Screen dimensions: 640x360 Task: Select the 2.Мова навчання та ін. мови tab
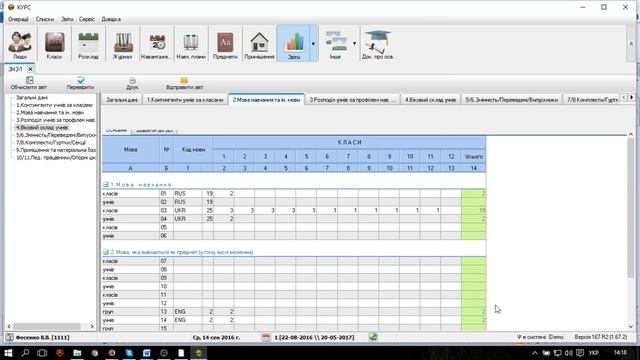[x=266, y=100]
